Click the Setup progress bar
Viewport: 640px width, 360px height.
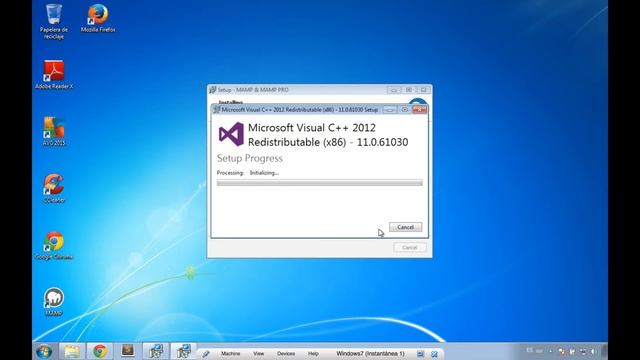point(320,183)
